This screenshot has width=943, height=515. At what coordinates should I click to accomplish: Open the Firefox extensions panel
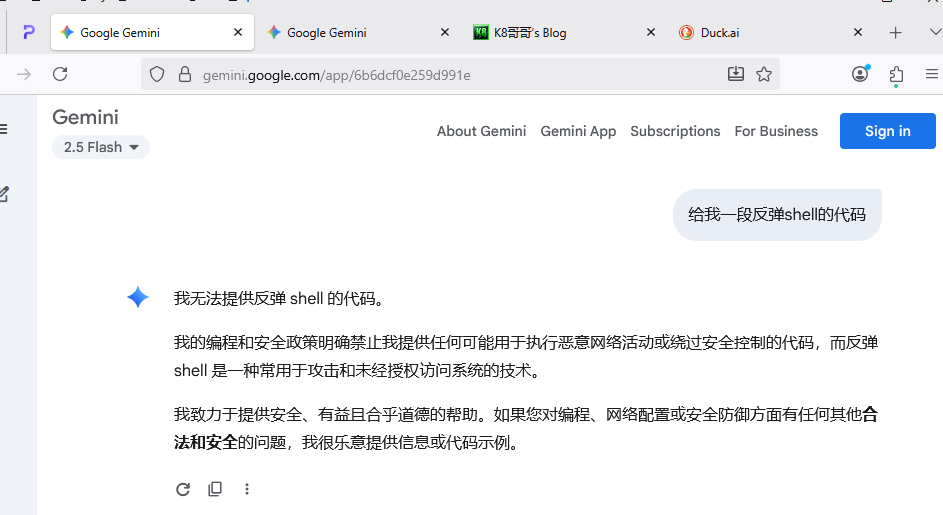[x=896, y=74]
